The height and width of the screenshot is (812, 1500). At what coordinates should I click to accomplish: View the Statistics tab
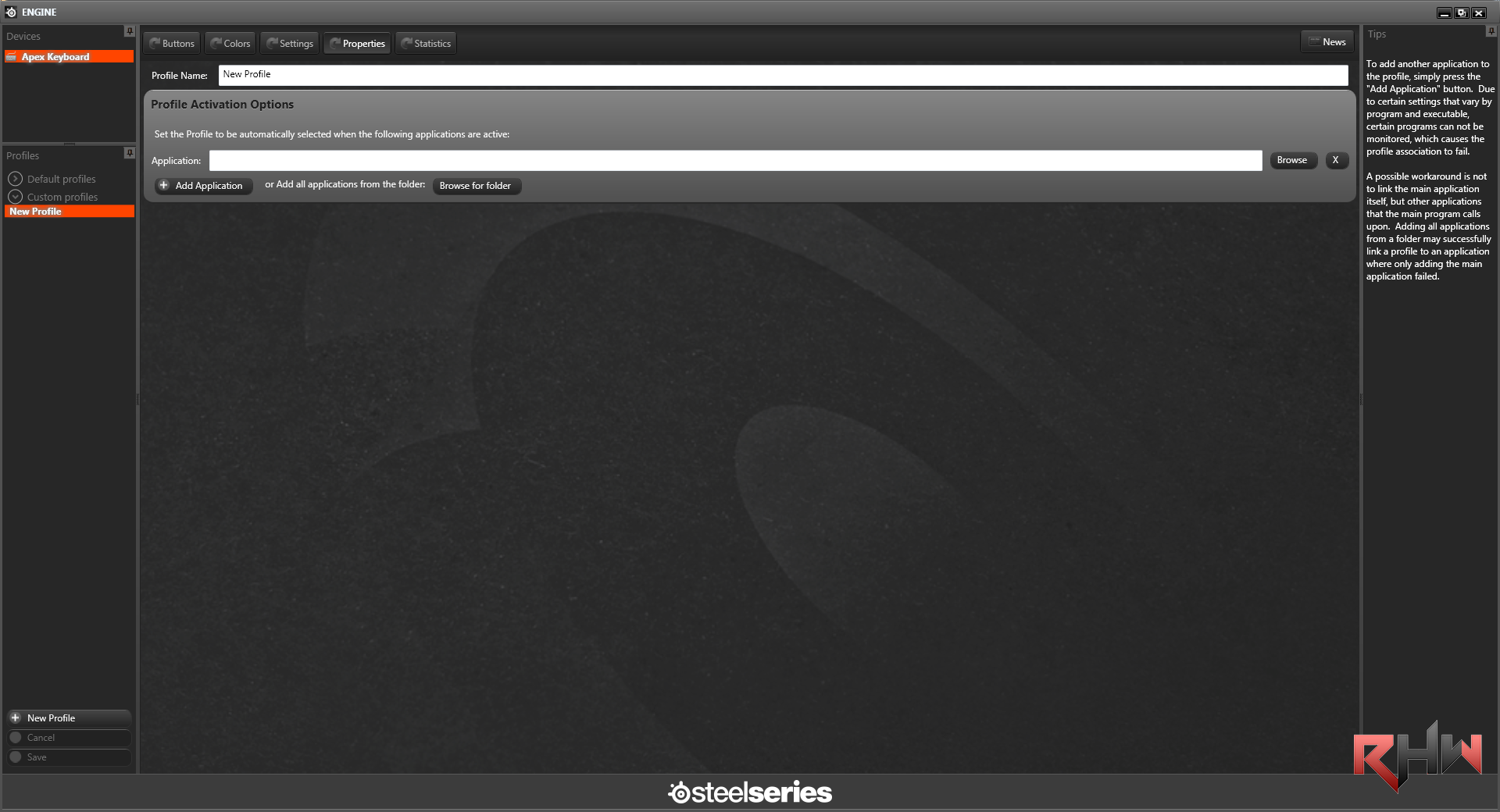426,44
